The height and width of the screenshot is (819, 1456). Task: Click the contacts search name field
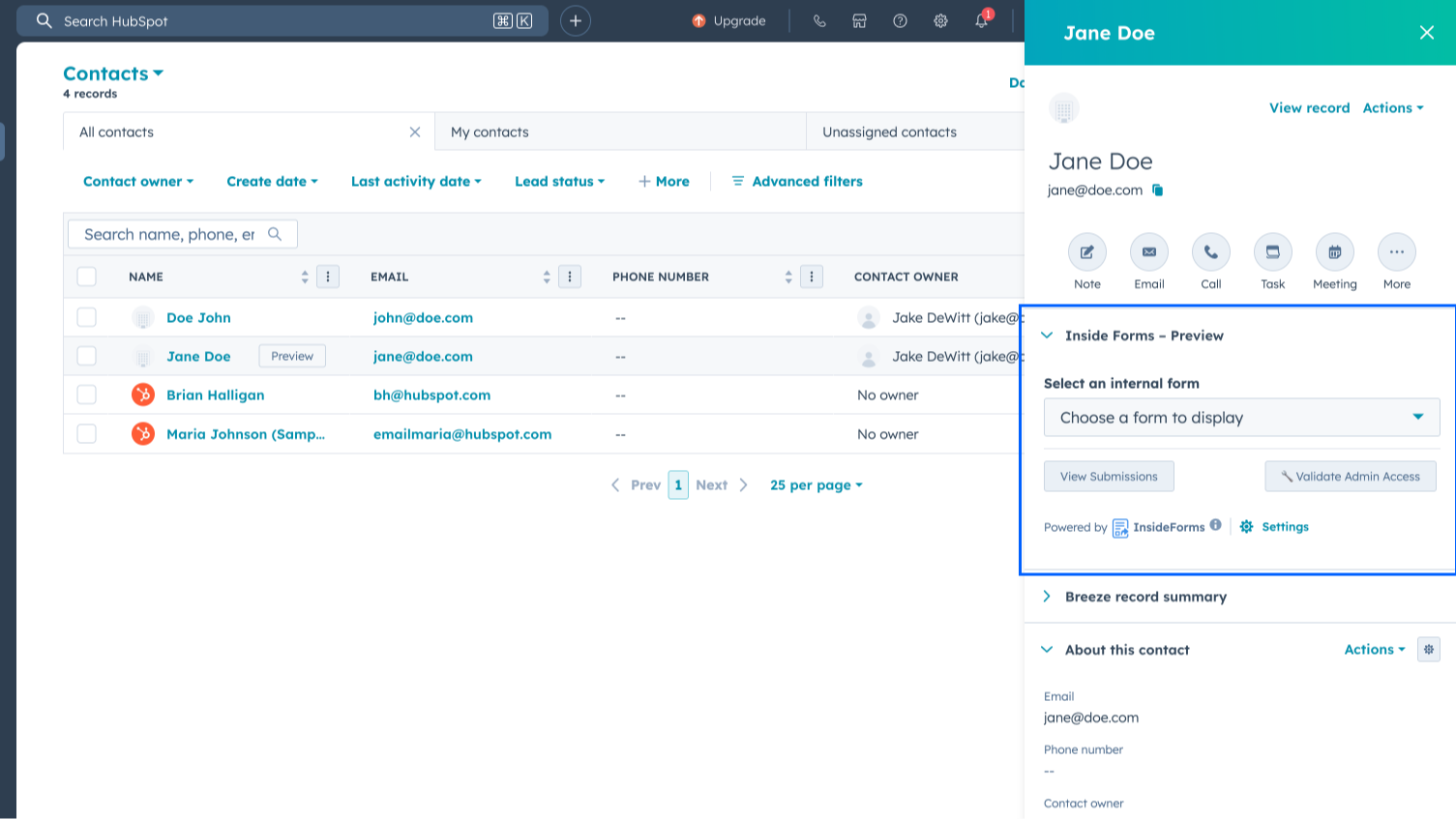[170, 234]
